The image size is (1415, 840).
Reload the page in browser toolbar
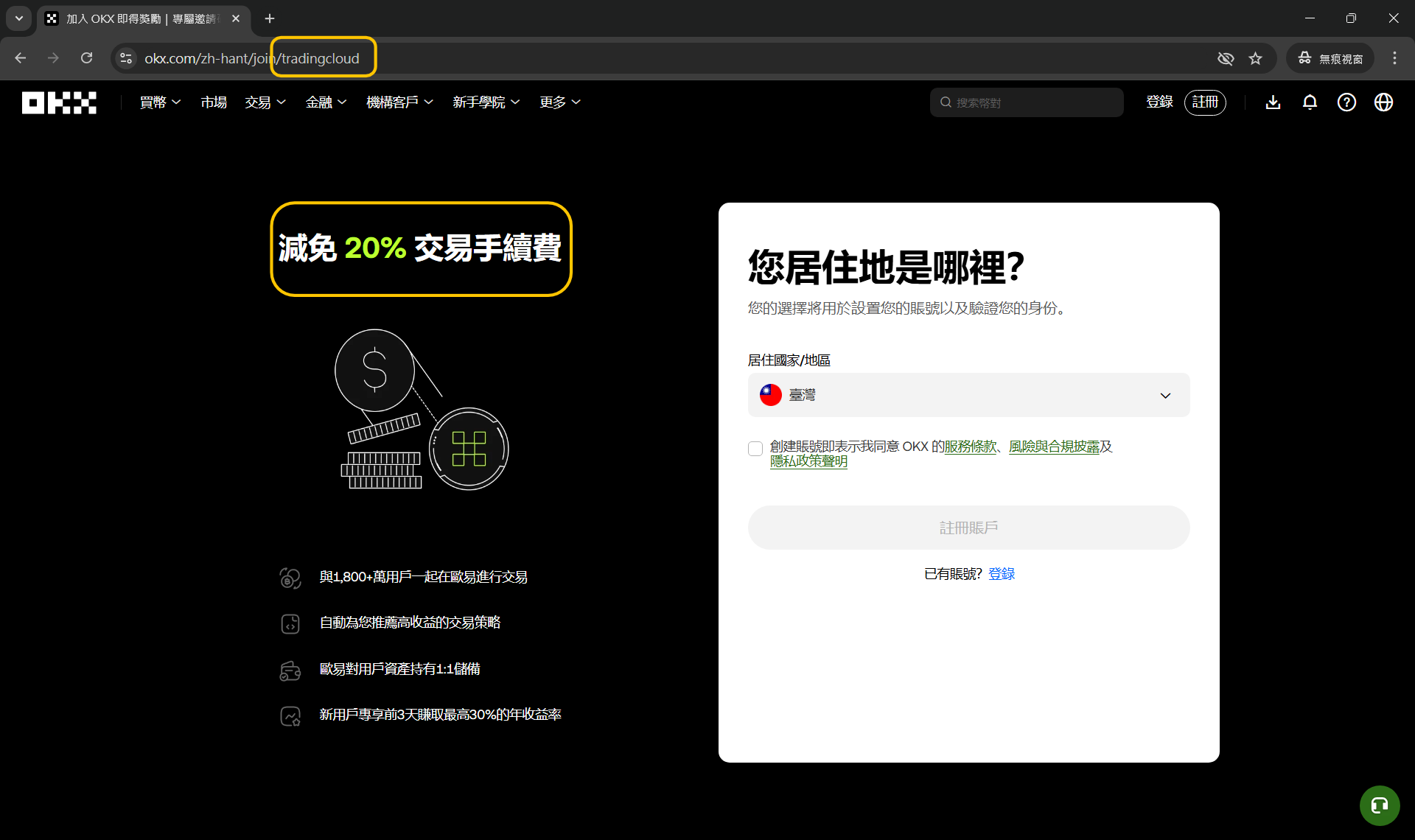pos(86,58)
